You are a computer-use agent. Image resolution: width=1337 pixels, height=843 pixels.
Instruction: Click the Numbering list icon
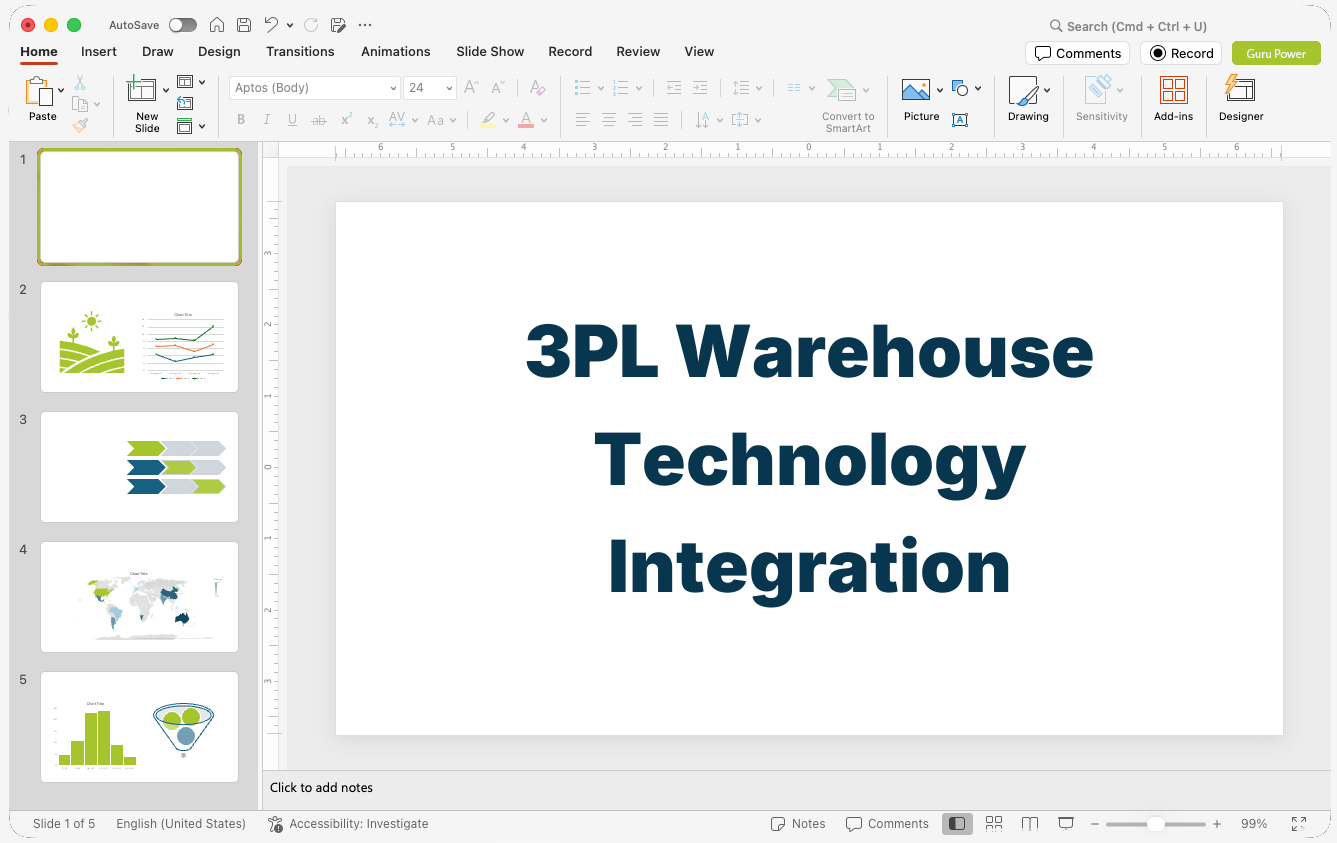pos(620,88)
